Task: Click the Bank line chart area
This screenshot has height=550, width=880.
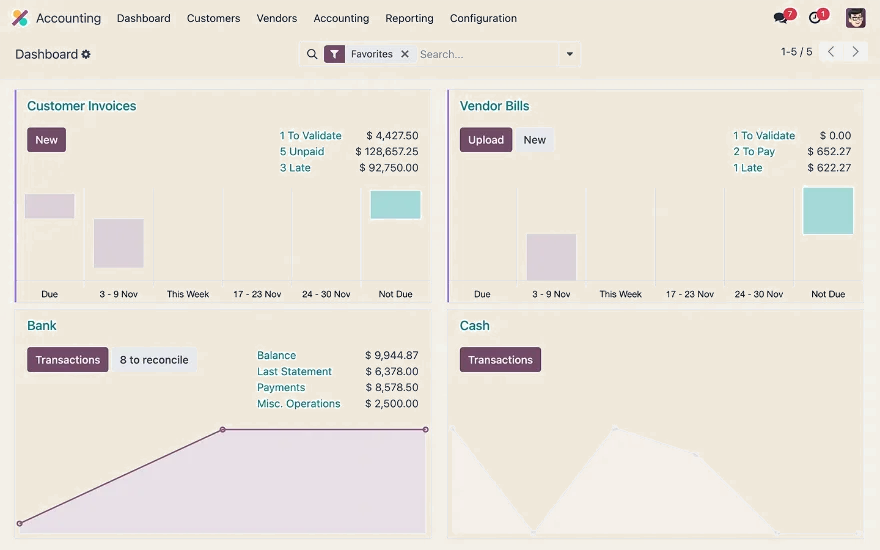Action: pyautogui.click(x=223, y=479)
